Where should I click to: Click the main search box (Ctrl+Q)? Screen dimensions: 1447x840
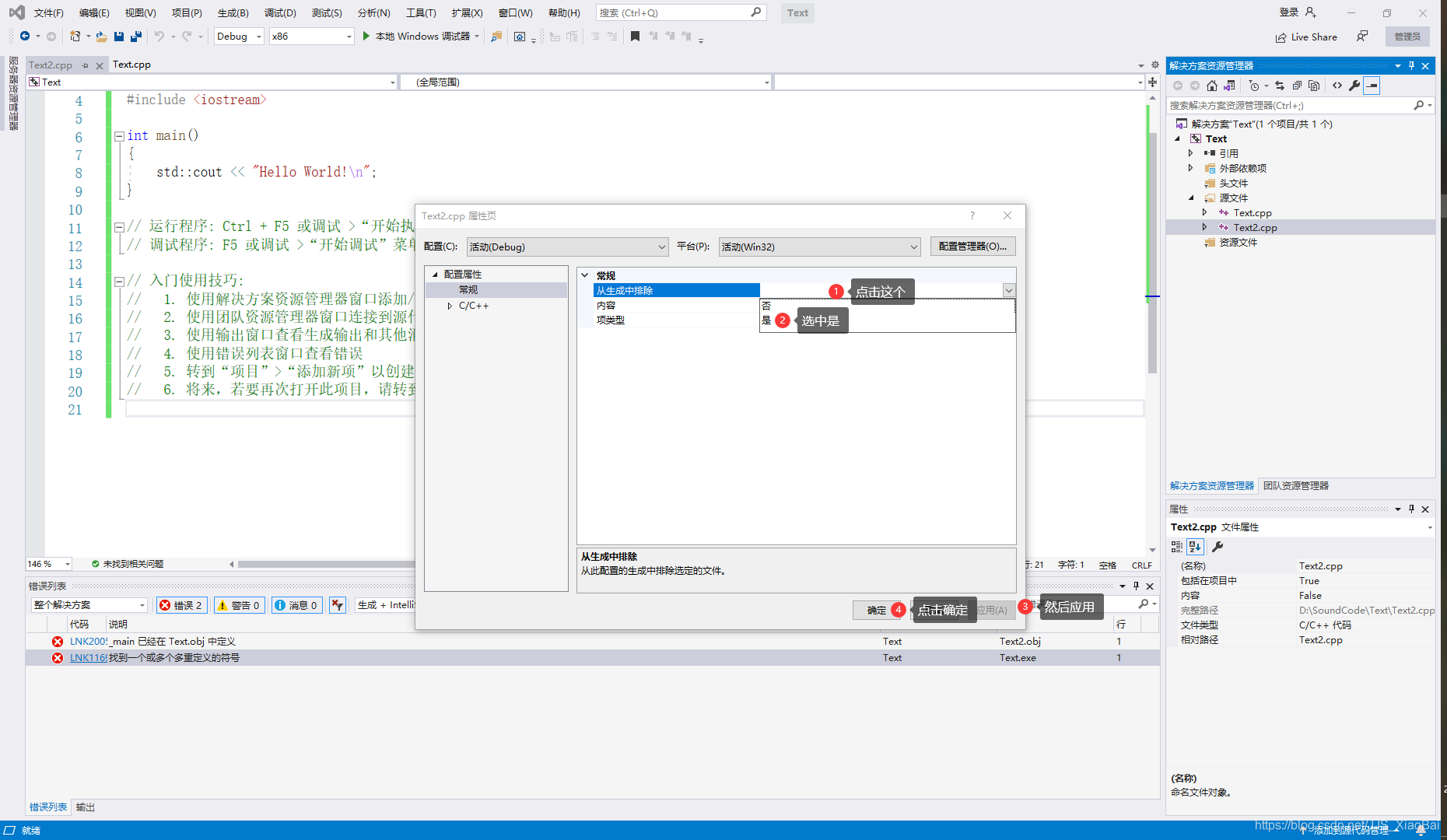[x=681, y=12]
